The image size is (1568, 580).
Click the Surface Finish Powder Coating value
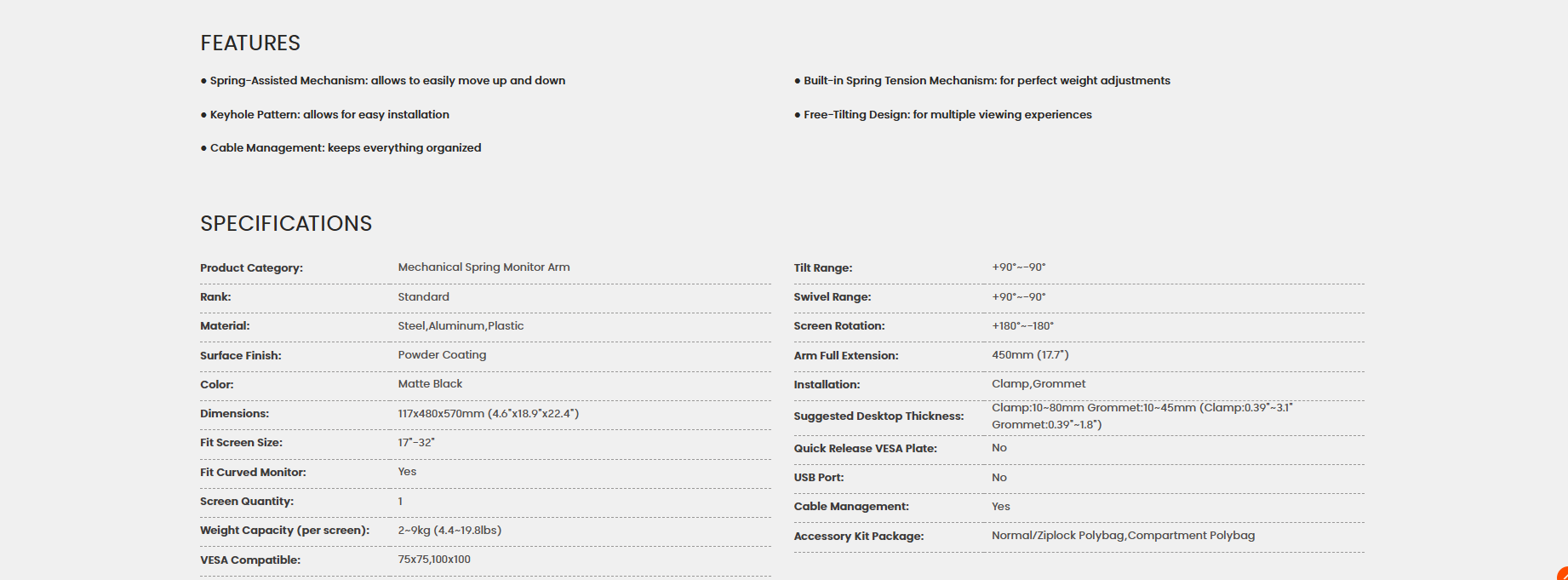pos(442,355)
